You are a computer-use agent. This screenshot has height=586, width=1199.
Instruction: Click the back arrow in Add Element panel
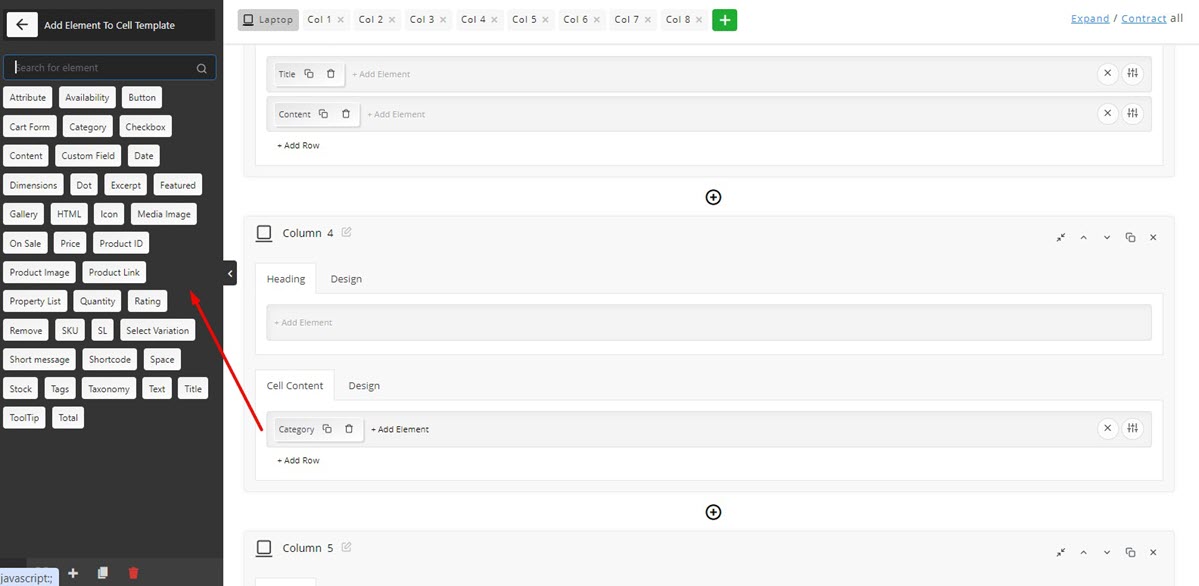[22, 24]
